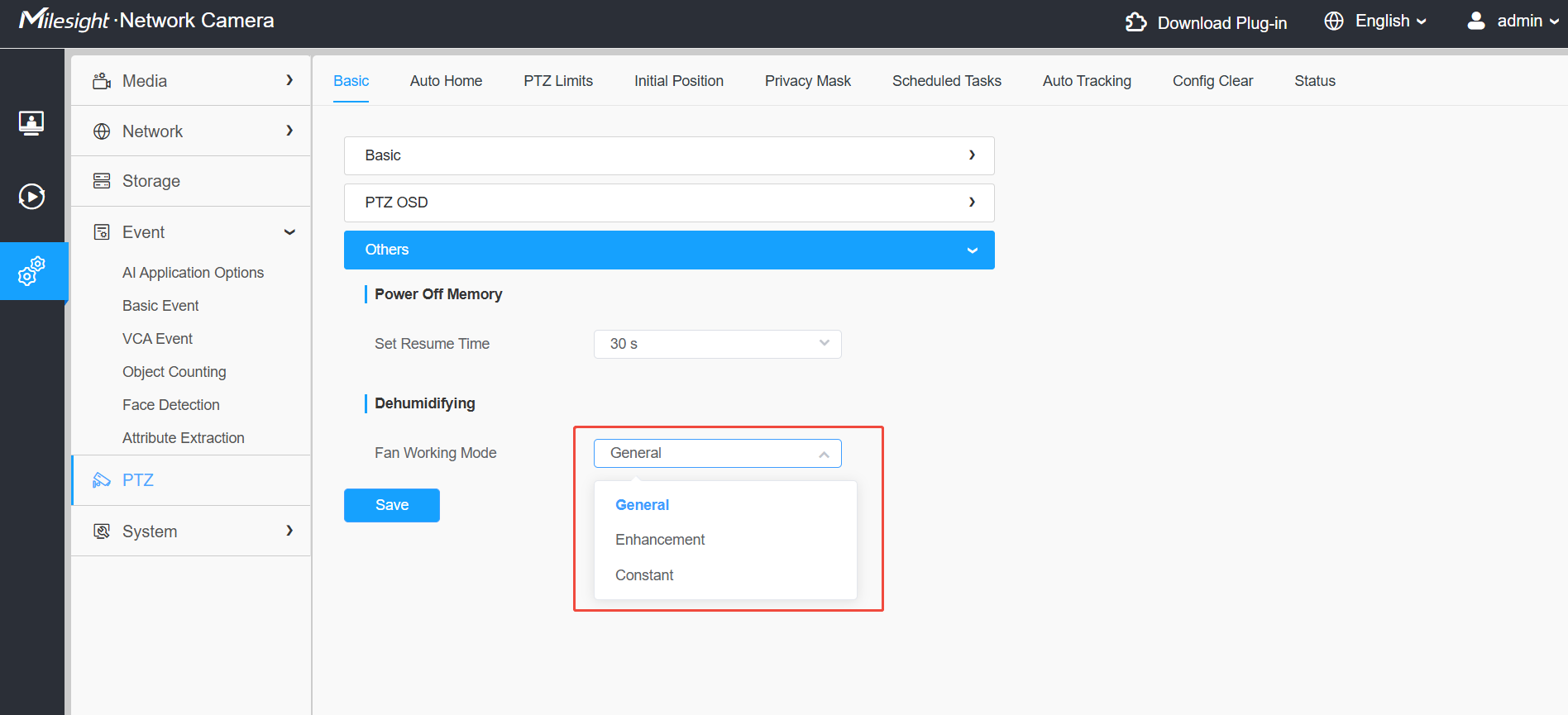Click the PTZ camera icon
1568x715 pixels.
(102, 480)
